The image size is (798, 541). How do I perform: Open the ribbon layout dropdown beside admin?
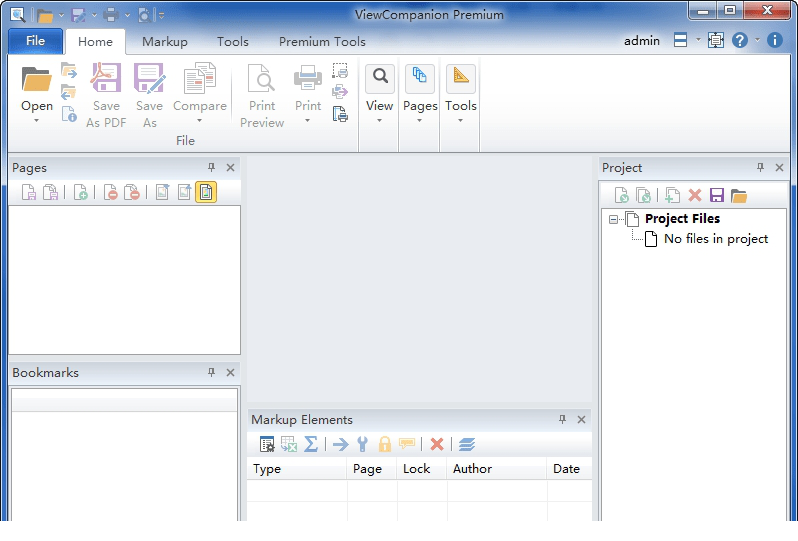tap(698, 40)
